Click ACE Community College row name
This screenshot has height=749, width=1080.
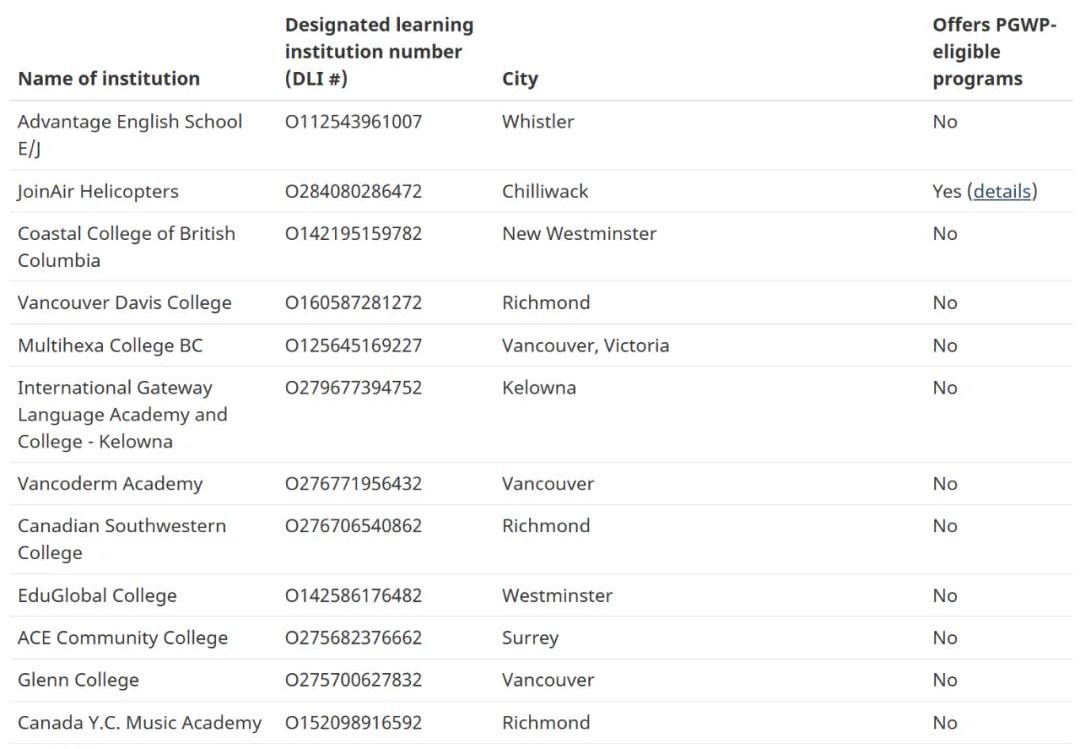pyautogui.click(x=123, y=637)
